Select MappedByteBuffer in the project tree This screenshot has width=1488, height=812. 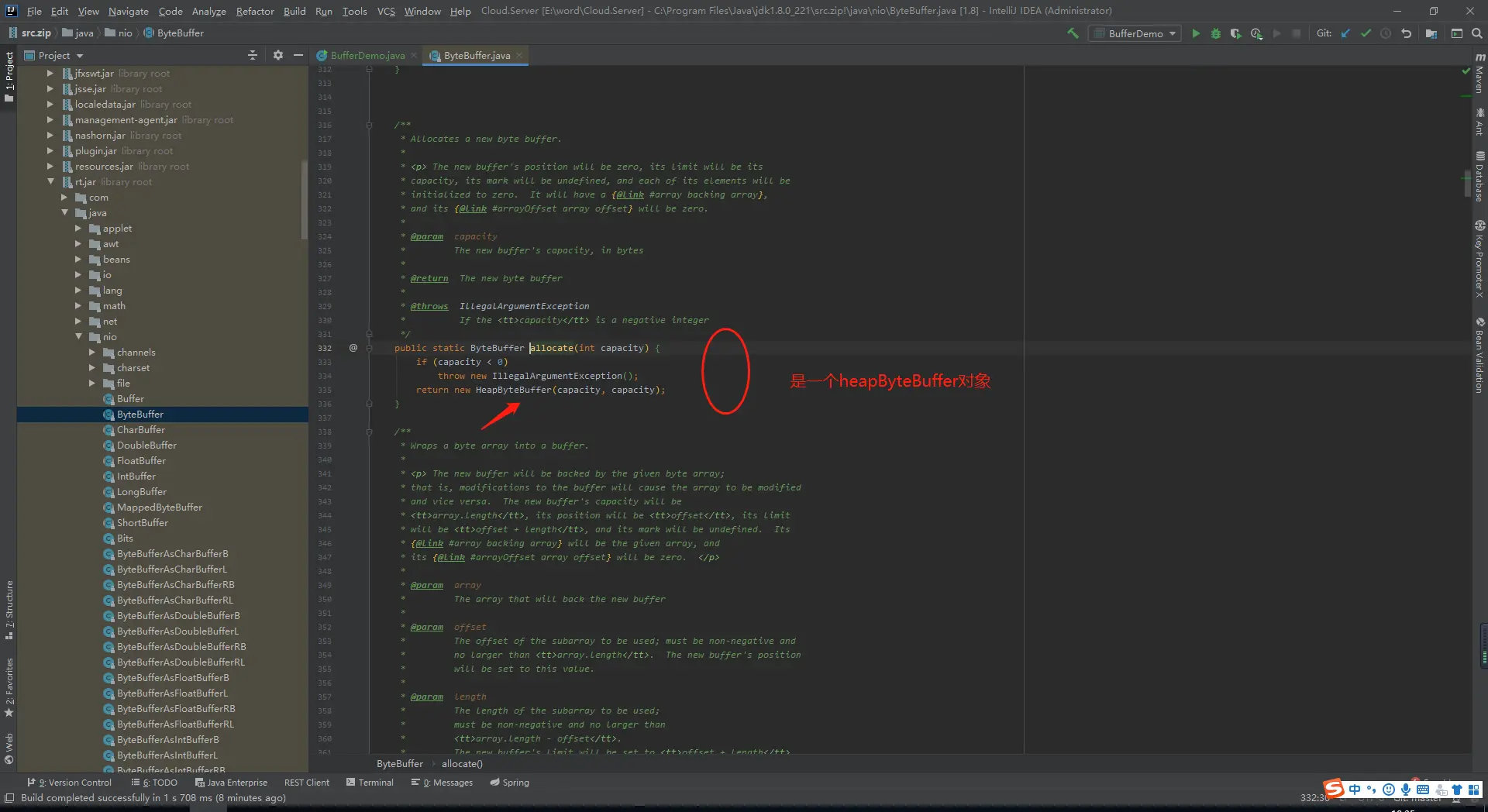tap(159, 507)
